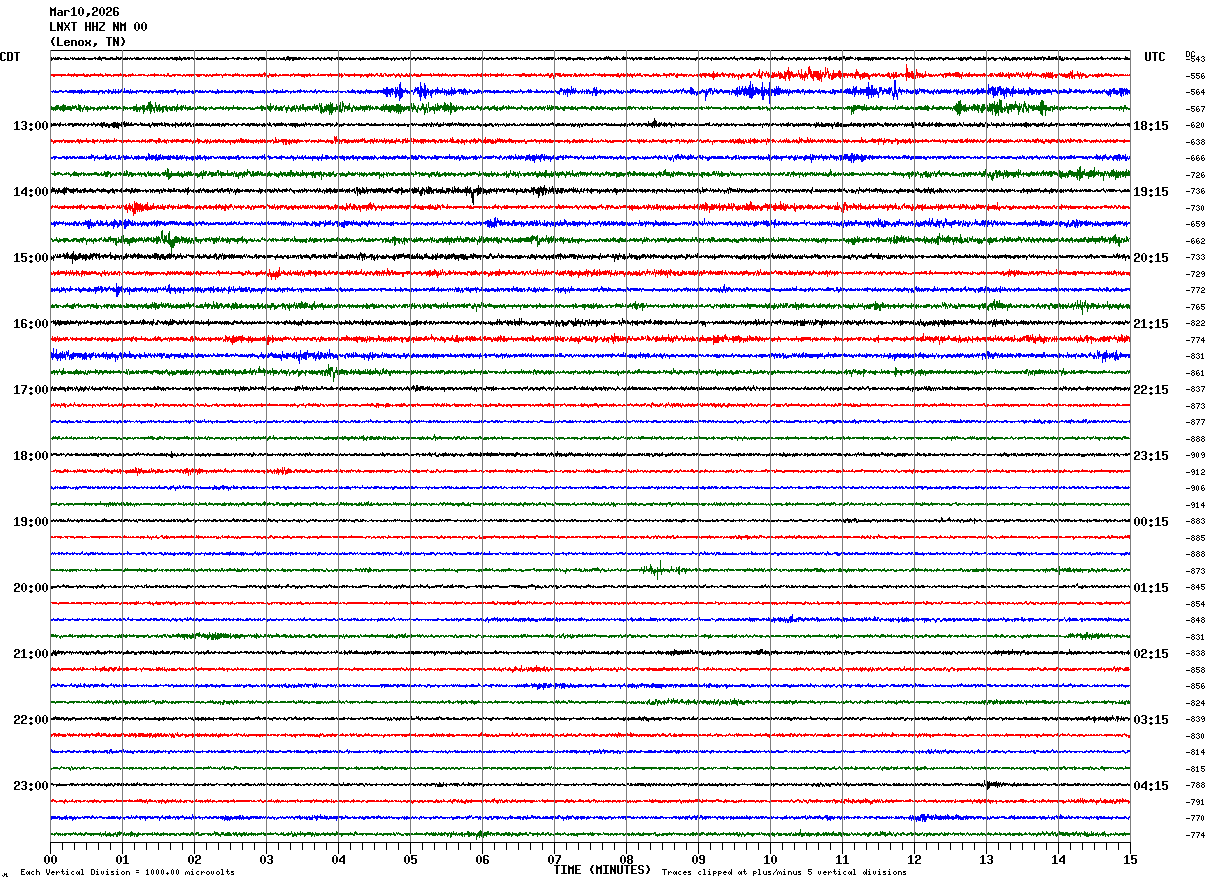Click the 04:15 UTC time label
This screenshot has width=1210, height=886.
(1151, 785)
